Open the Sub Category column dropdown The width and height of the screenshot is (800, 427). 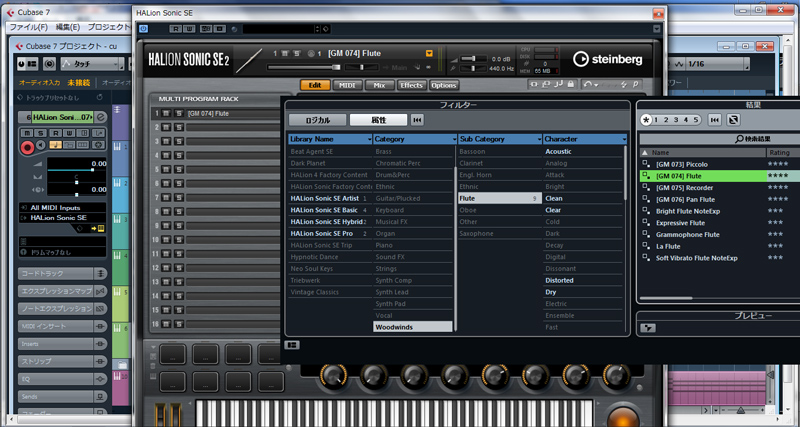[x=539, y=139]
